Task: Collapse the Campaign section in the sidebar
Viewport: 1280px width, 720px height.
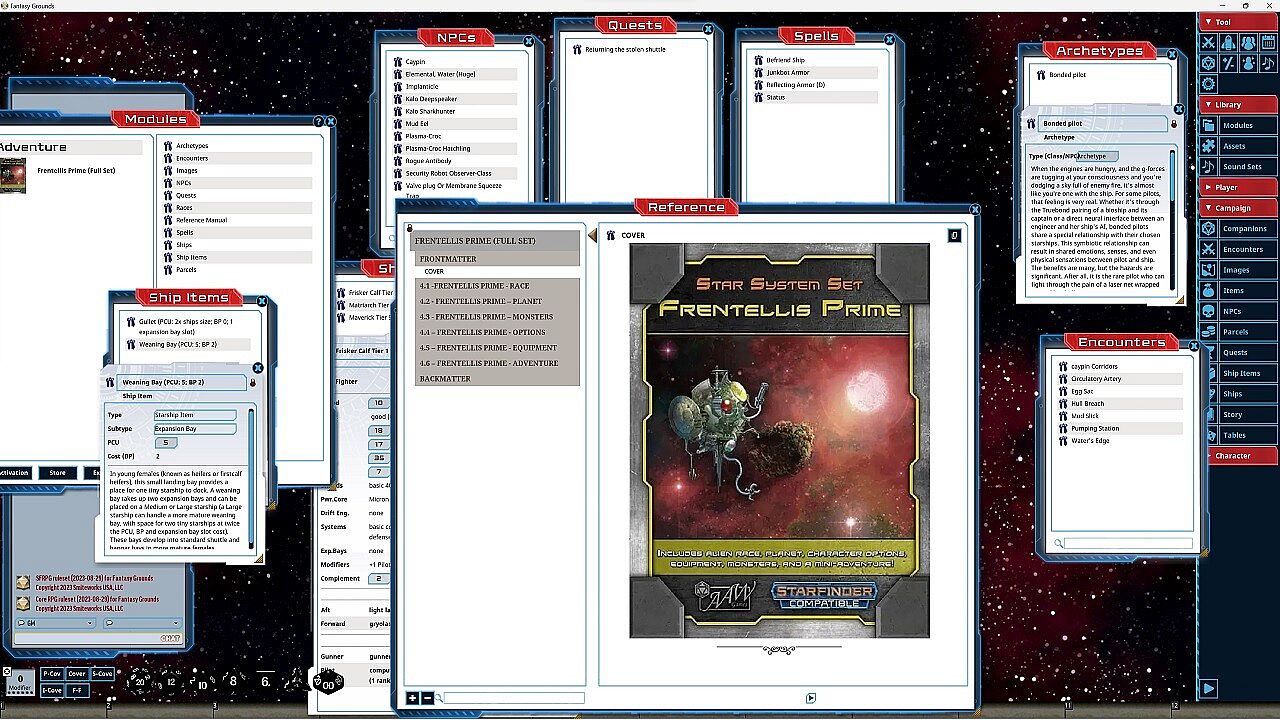Action: pyautogui.click(x=1238, y=208)
